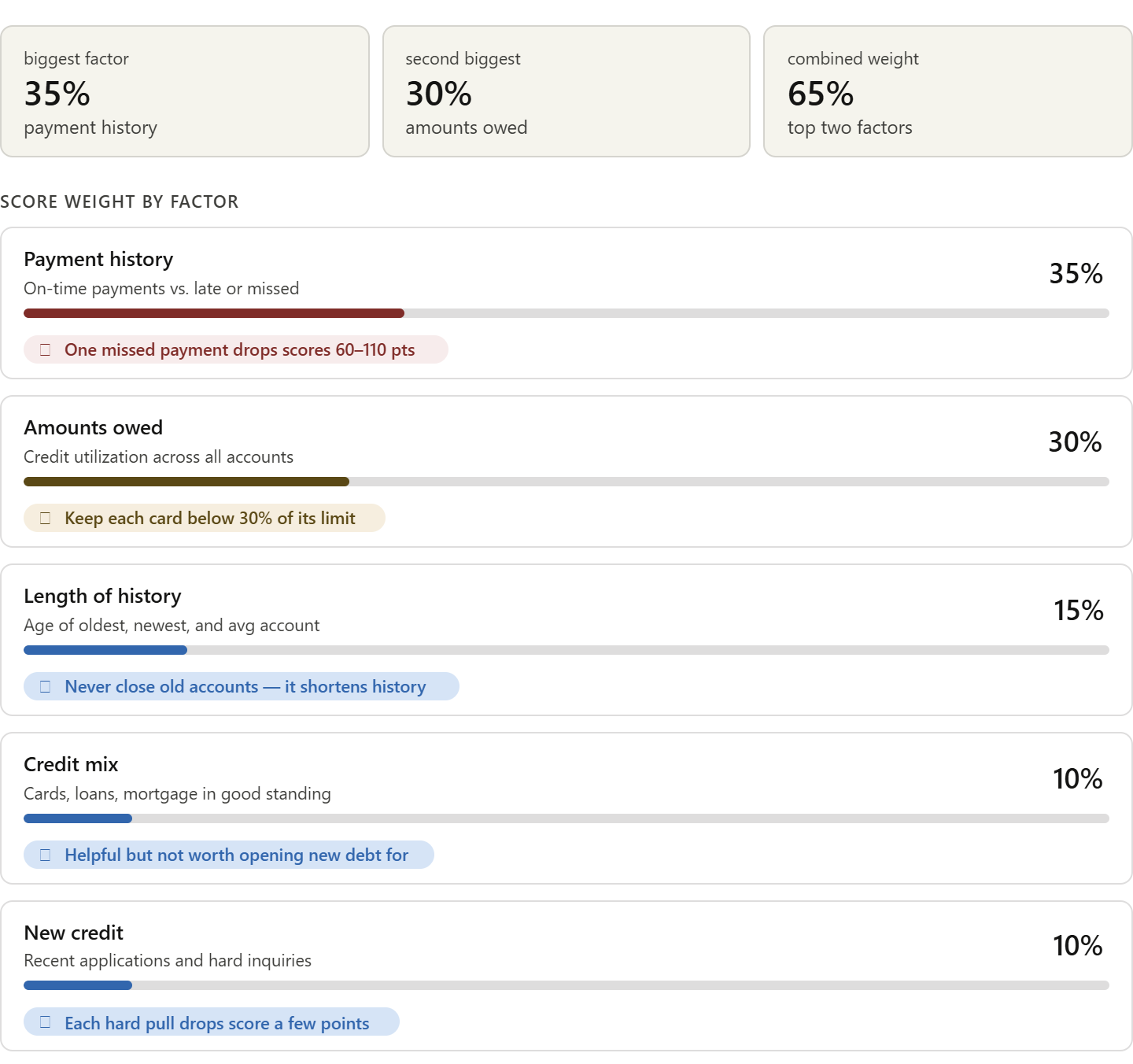Click the New credit progress bar
The height and width of the screenshot is (1064, 1133).
566,985
